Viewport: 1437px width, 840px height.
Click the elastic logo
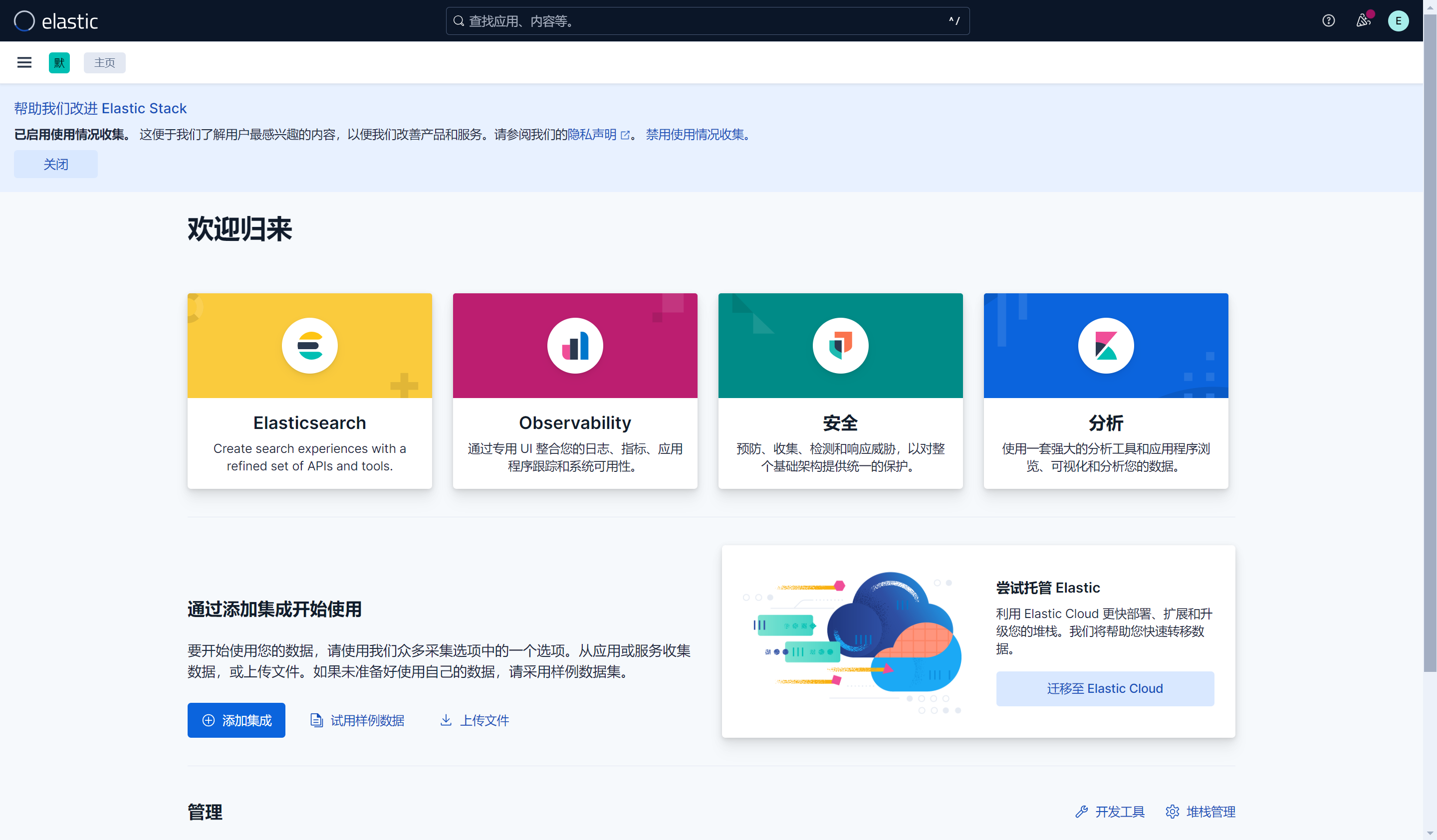[56, 21]
